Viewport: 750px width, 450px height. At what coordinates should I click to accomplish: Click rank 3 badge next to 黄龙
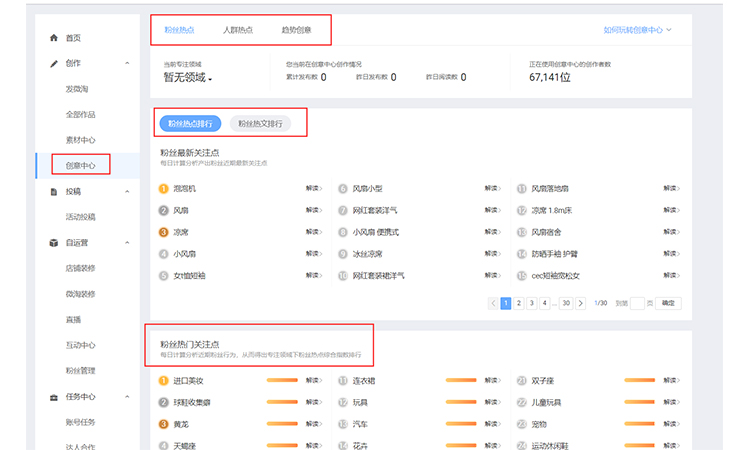click(x=164, y=424)
